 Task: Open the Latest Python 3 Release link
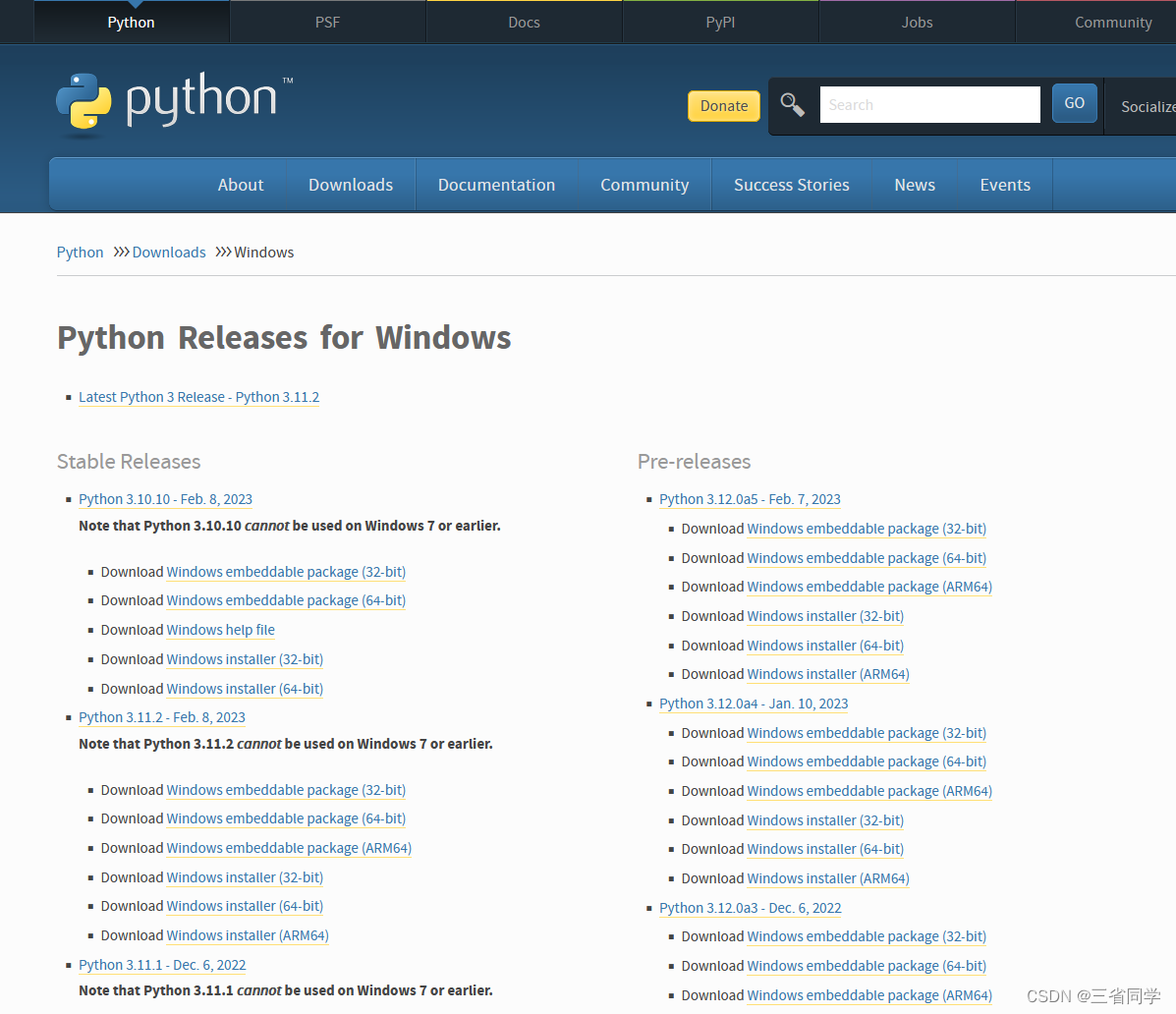click(198, 397)
